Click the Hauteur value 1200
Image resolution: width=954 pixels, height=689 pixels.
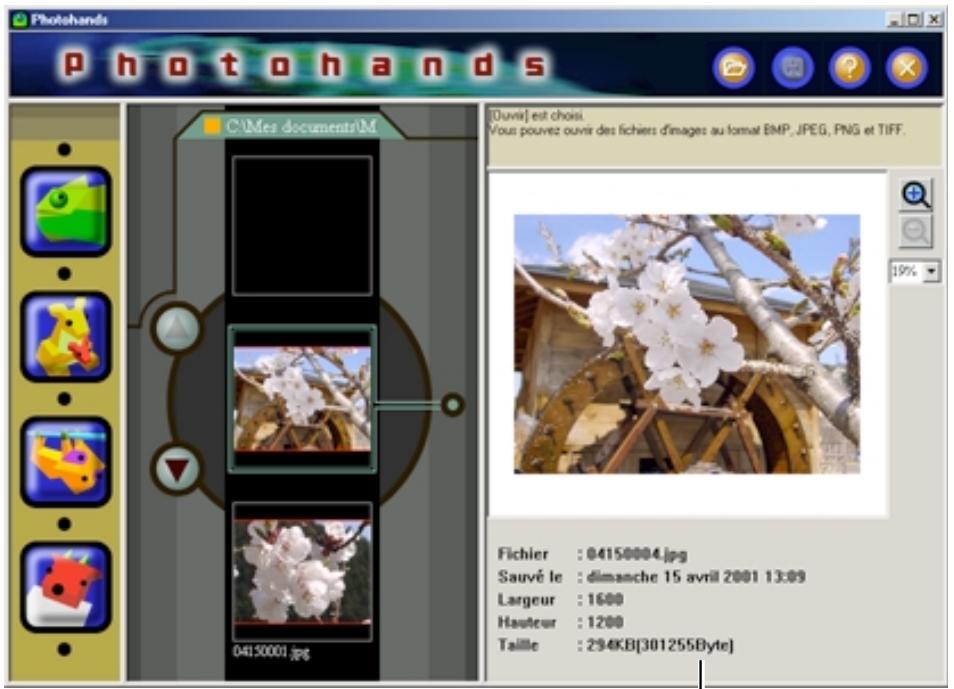click(x=605, y=622)
